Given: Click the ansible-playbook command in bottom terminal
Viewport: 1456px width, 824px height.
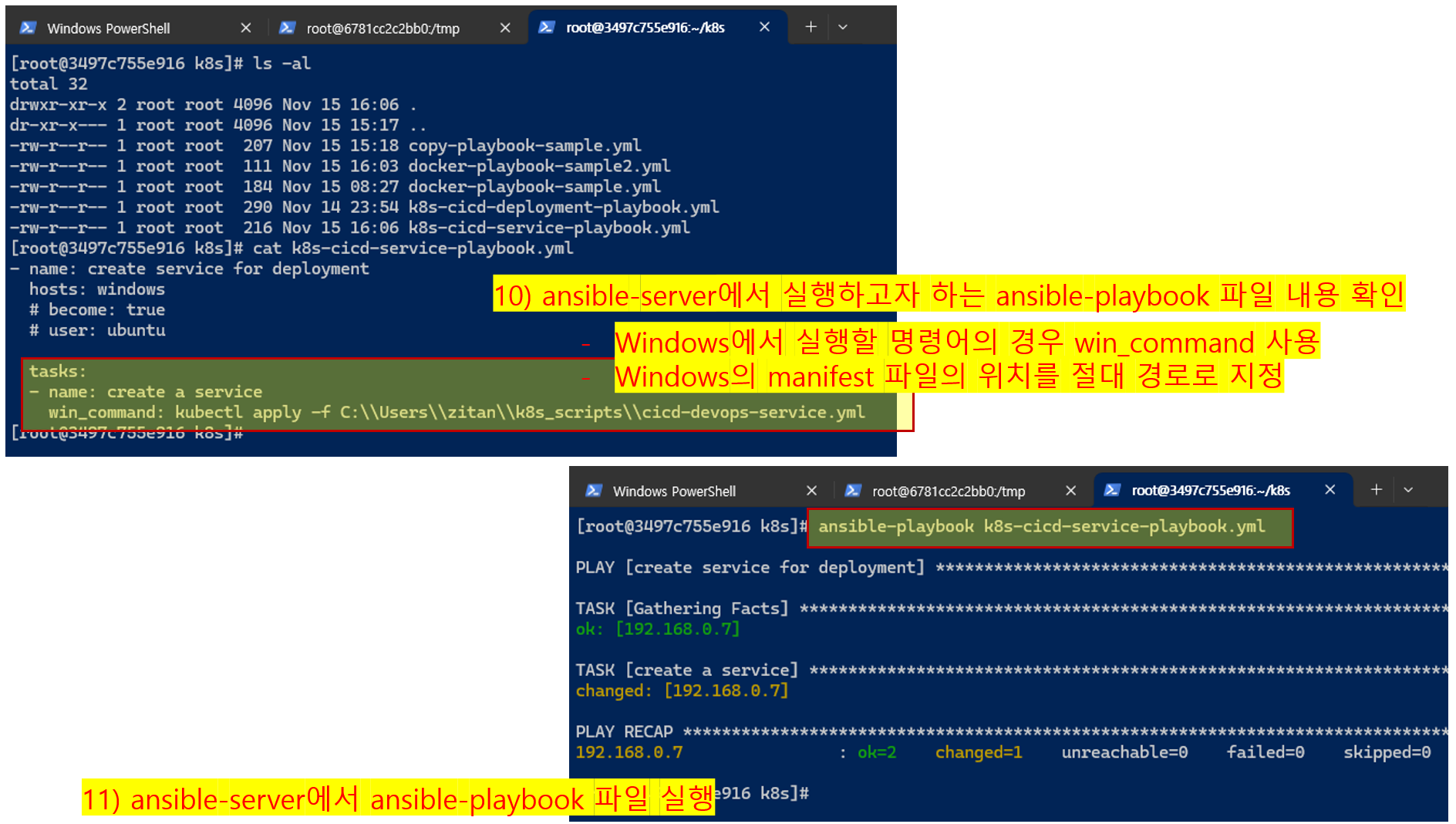Looking at the screenshot, I should 1041,526.
